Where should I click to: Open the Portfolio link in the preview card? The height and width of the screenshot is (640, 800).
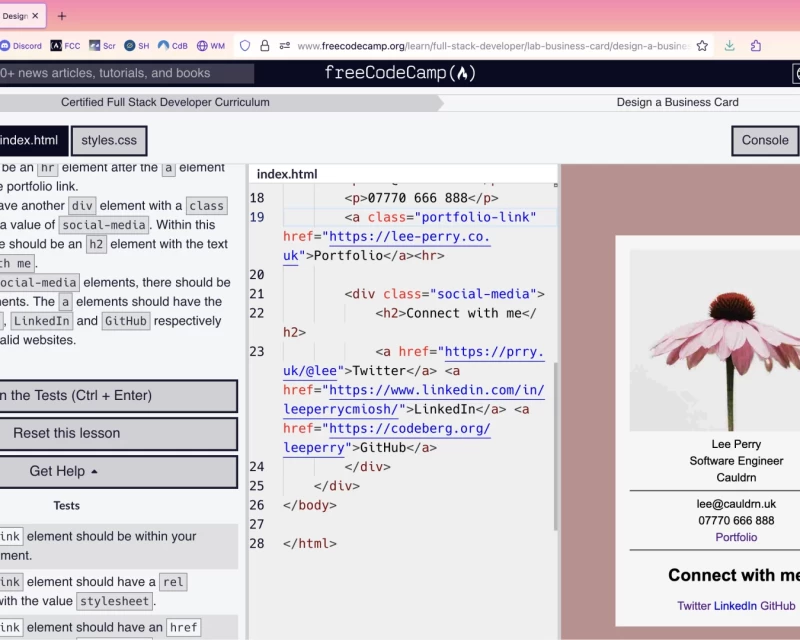[736, 537]
